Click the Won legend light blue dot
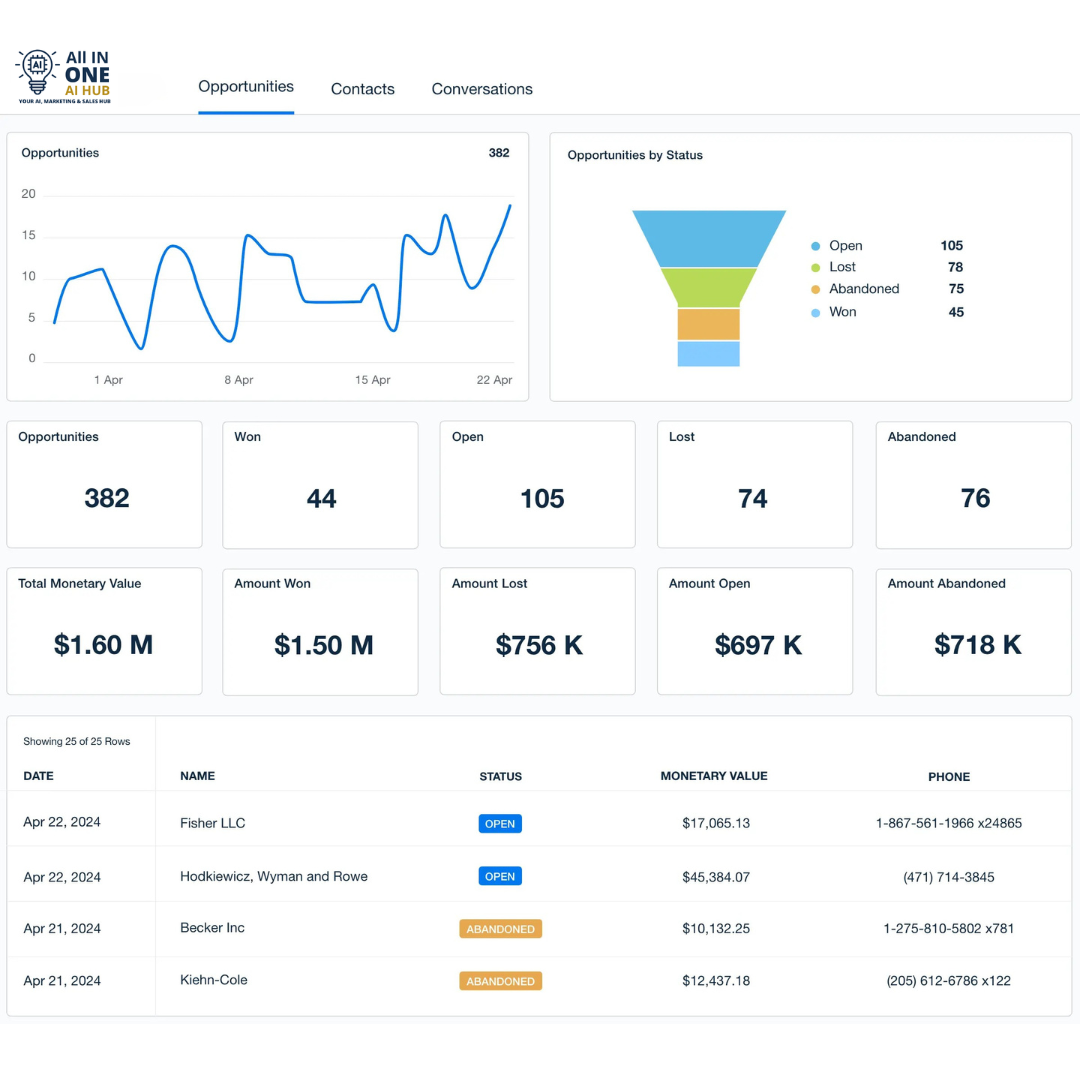Viewport: 1080px width, 1080px height. pyautogui.click(x=816, y=313)
